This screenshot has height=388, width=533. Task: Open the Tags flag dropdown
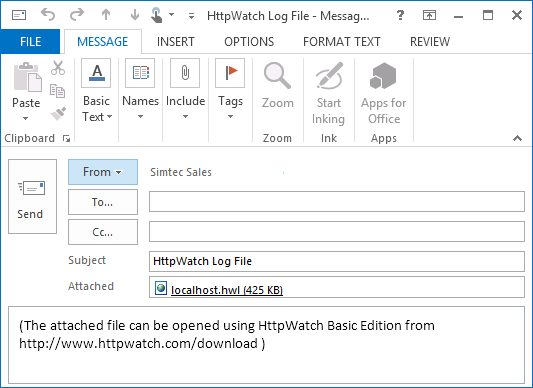[230, 90]
